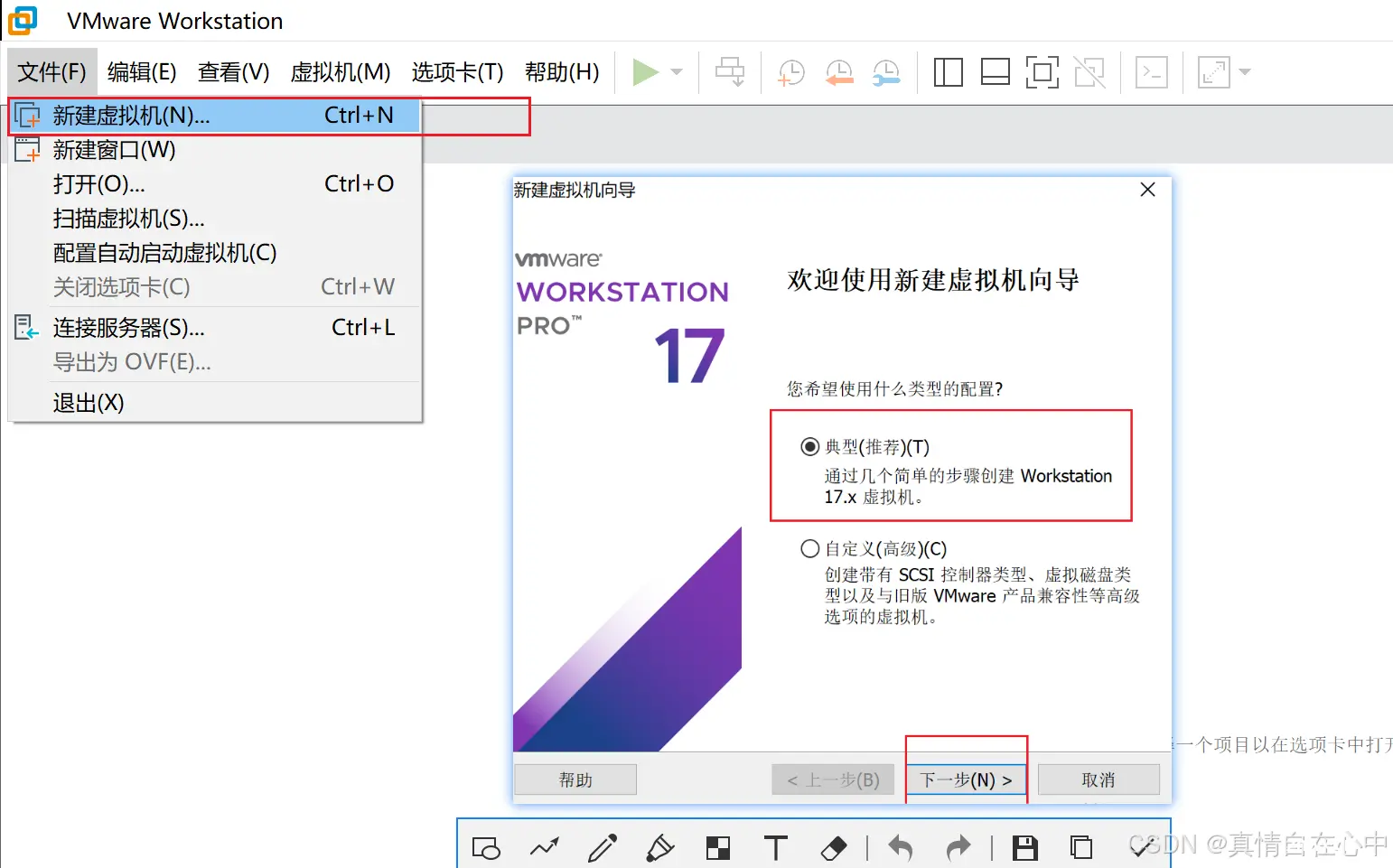Click the Unity mode toolbar icon
This screenshot has height=868, width=1393.
(1089, 72)
